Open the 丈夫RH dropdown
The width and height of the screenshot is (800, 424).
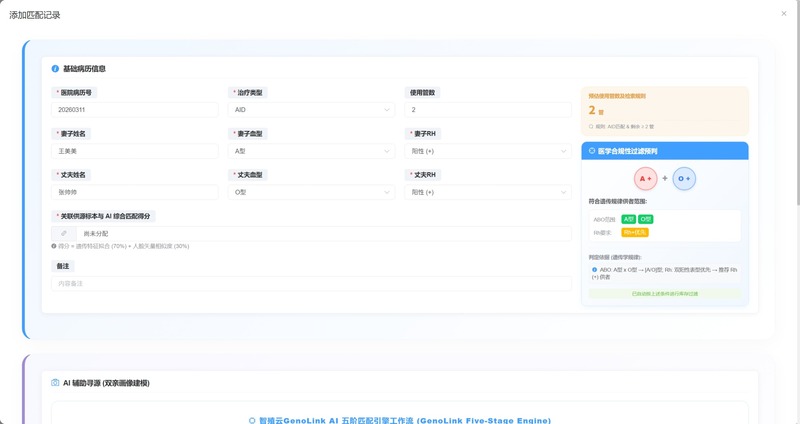pyautogui.click(x=488, y=192)
